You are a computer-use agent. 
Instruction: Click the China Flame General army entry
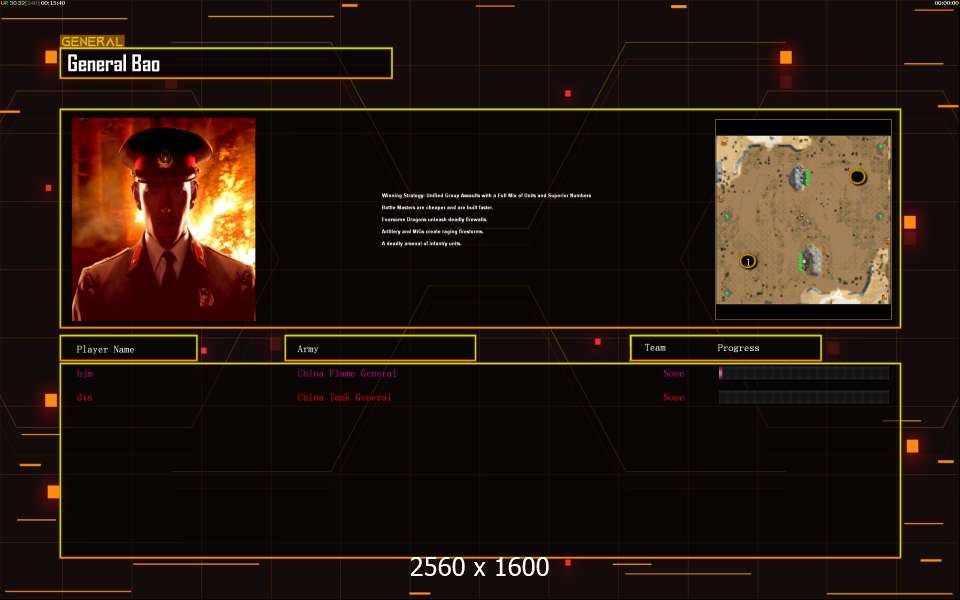coord(346,373)
